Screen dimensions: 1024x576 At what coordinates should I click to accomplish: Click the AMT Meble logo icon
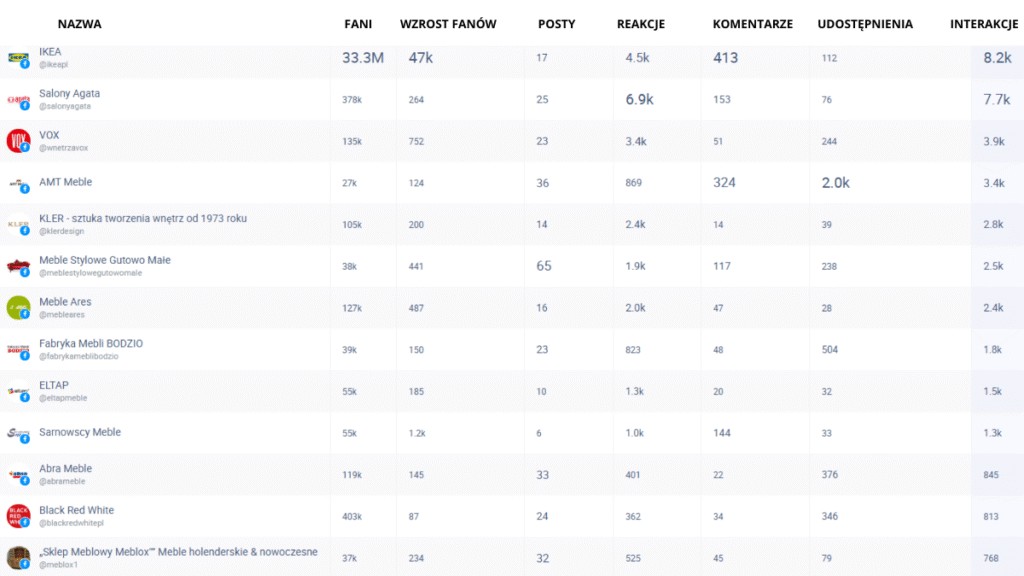click(x=18, y=184)
